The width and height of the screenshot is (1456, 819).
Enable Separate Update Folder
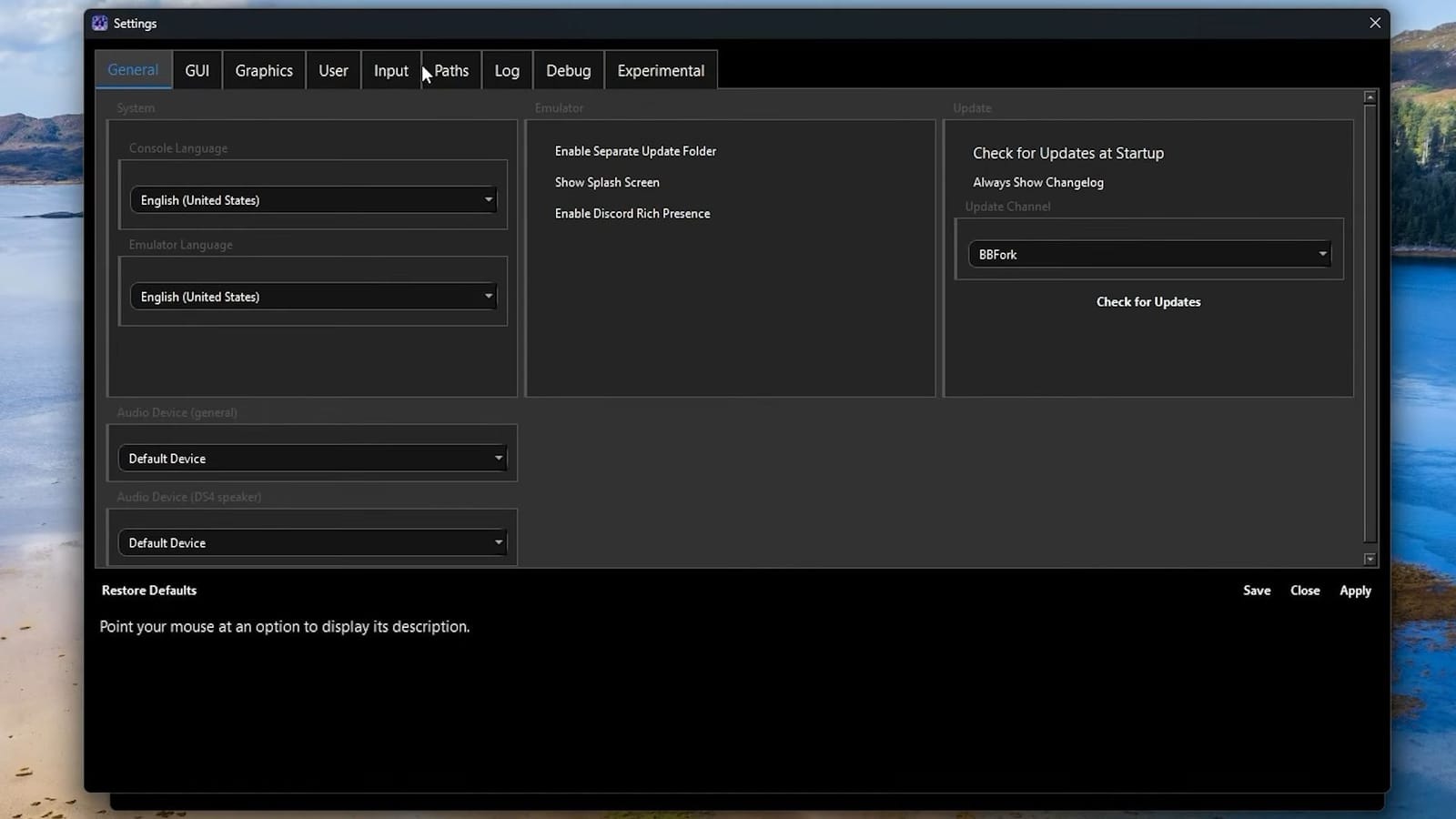[x=635, y=151]
